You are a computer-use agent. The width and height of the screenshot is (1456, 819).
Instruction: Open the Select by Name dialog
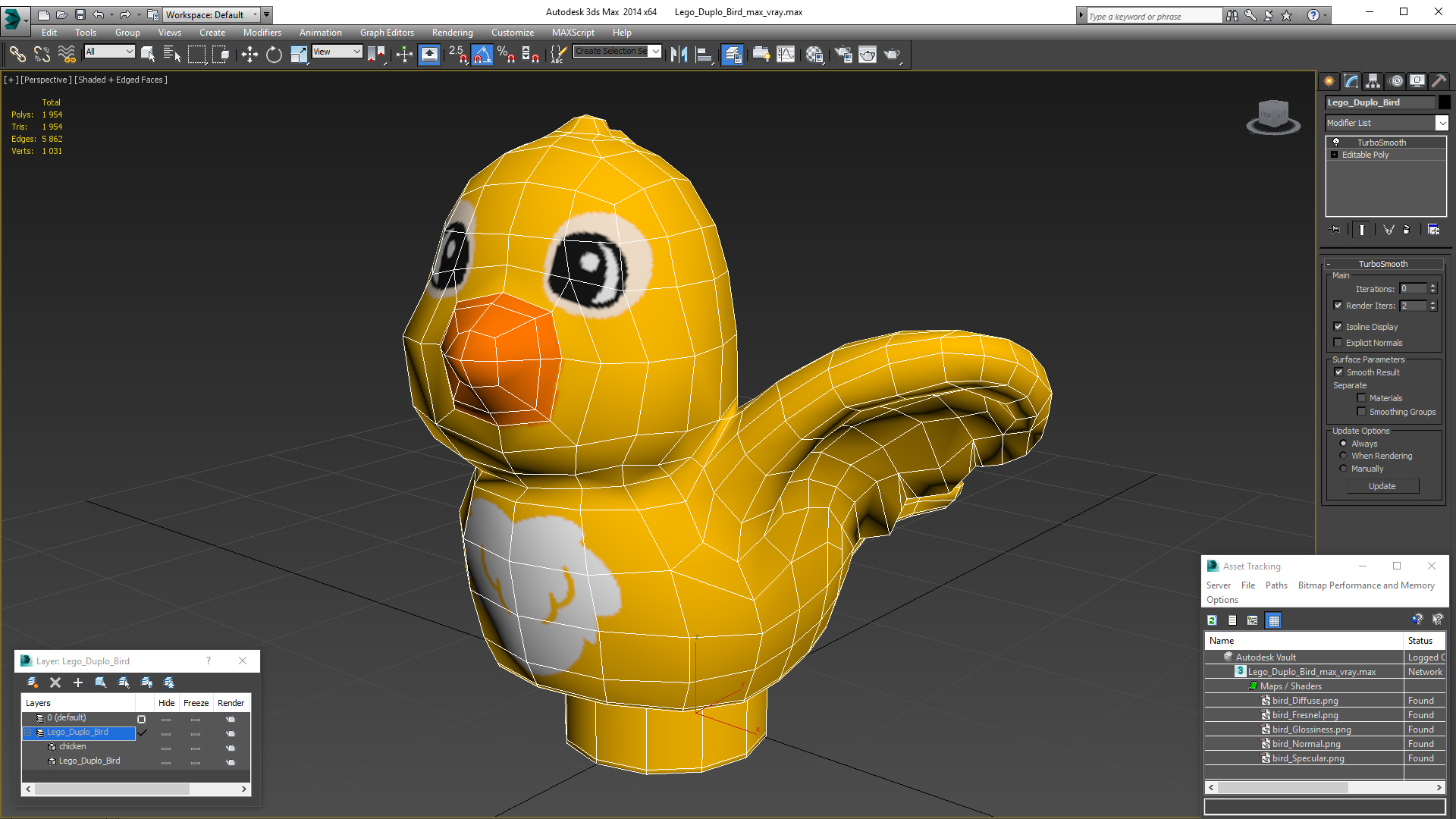172,54
